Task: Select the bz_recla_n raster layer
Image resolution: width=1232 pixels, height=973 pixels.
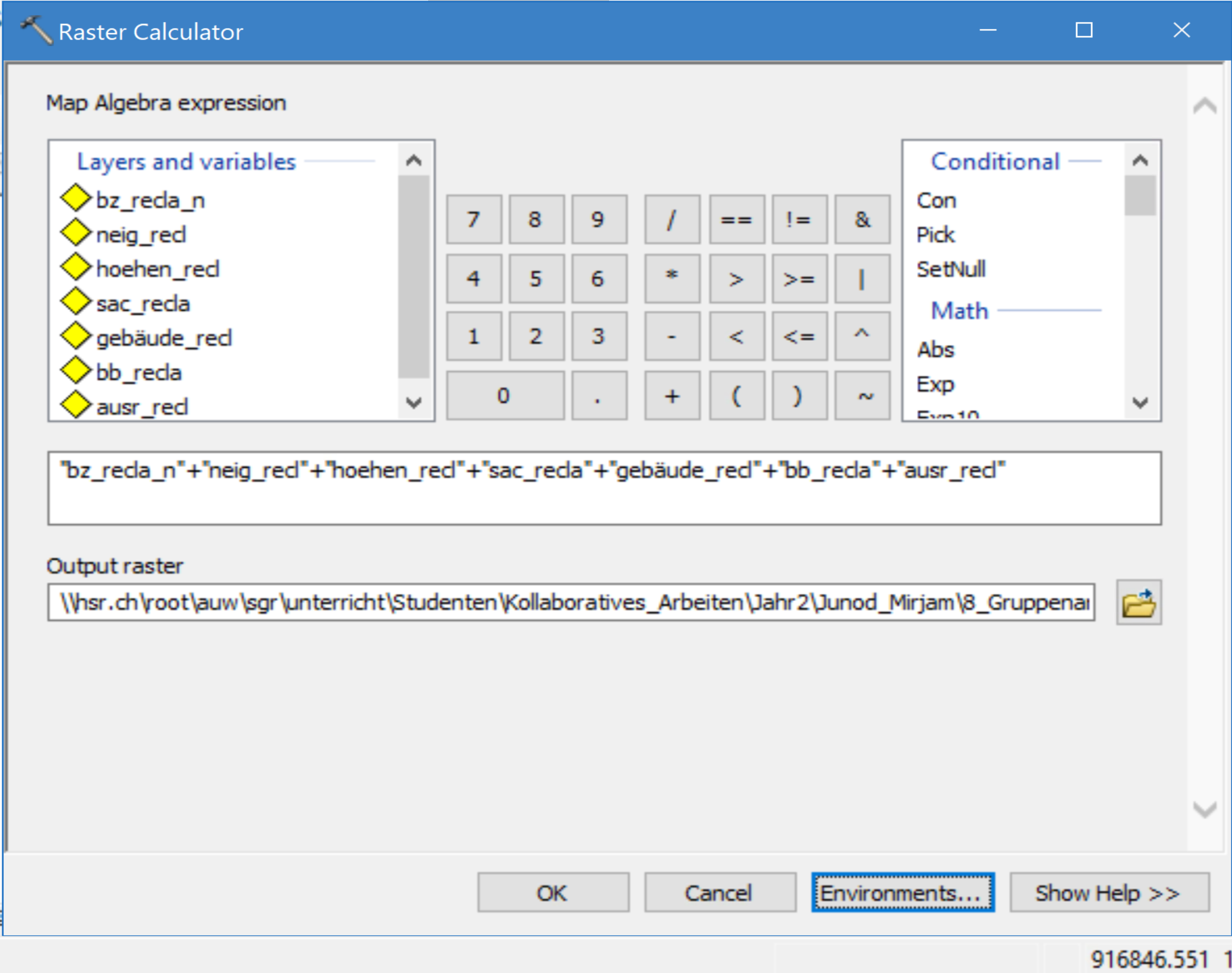Action: pyautogui.click(x=150, y=200)
